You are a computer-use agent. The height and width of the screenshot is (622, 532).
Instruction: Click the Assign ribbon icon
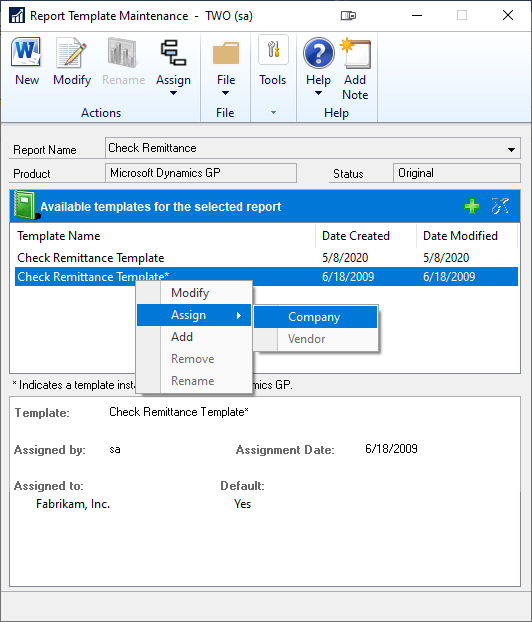pos(173,52)
